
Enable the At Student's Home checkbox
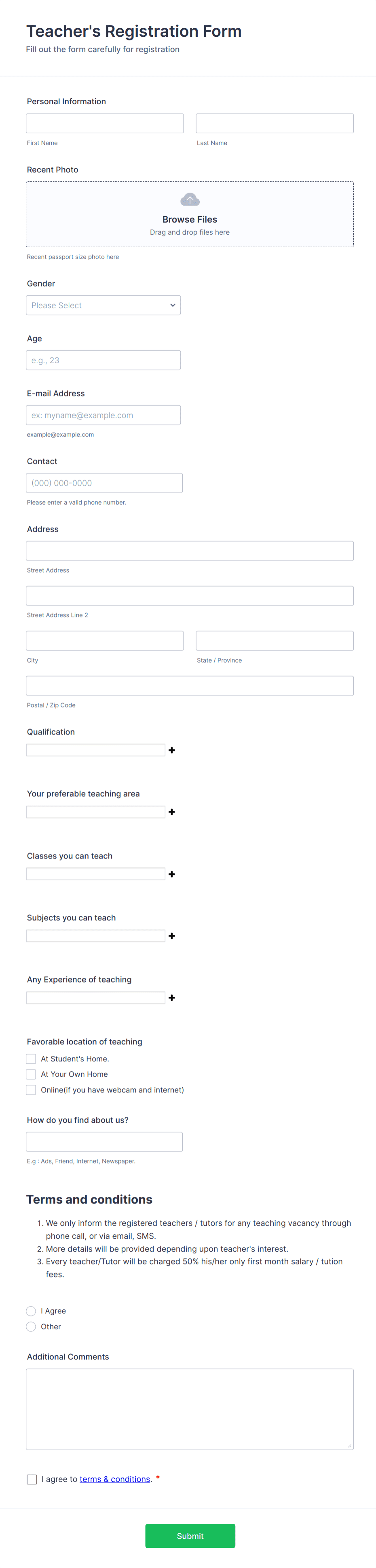click(30, 1059)
